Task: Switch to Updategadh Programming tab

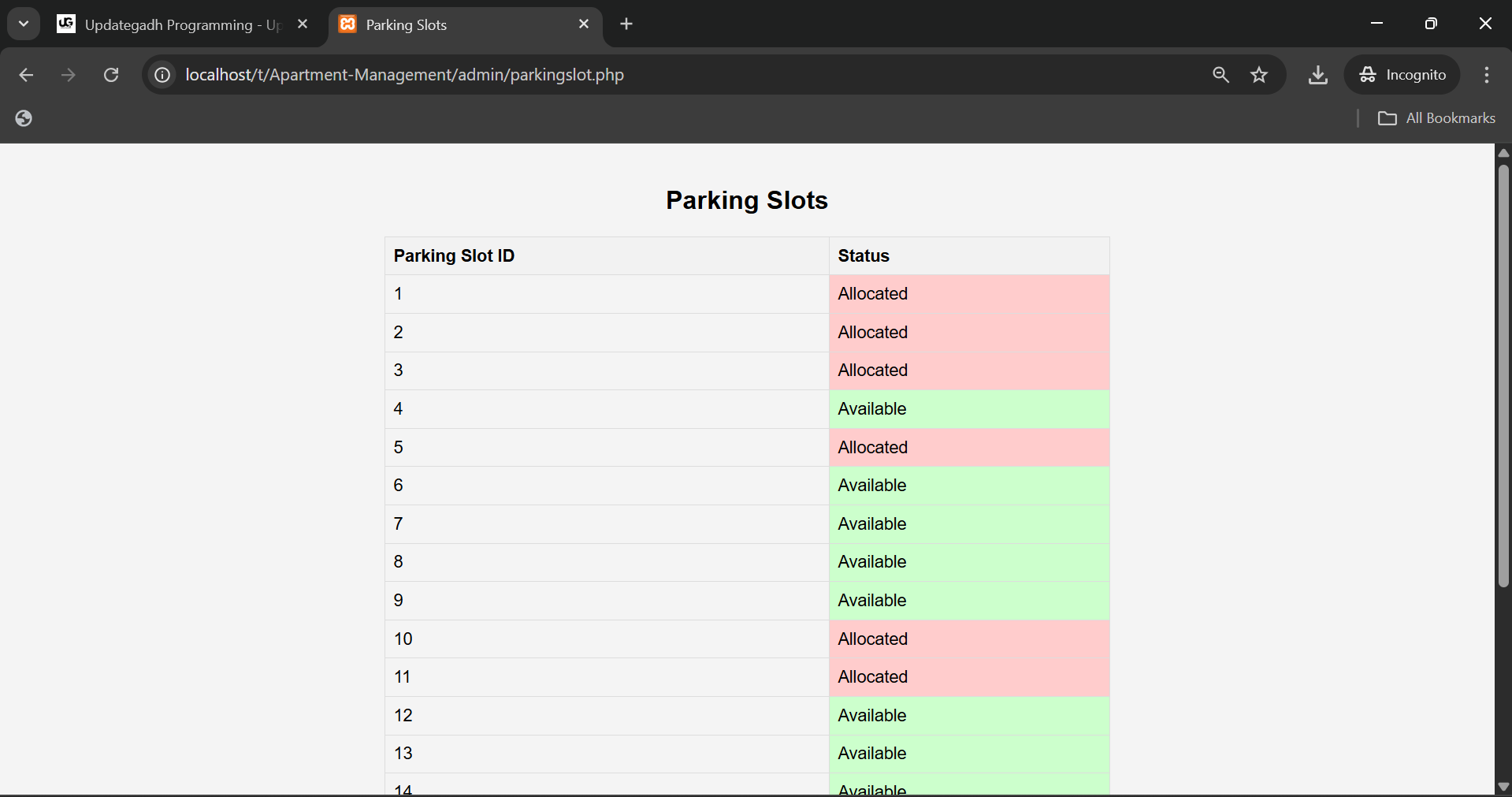Action: [173, 25]
